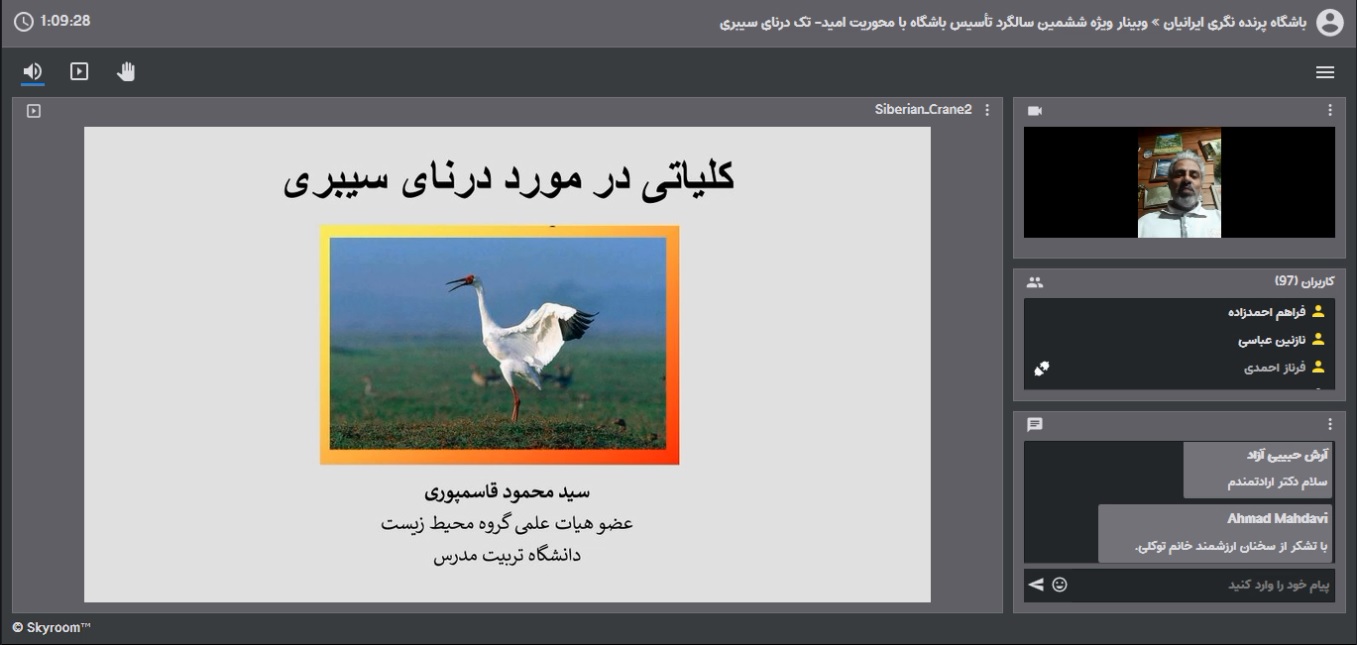Raise your hand in the webinar

point(126,71)
